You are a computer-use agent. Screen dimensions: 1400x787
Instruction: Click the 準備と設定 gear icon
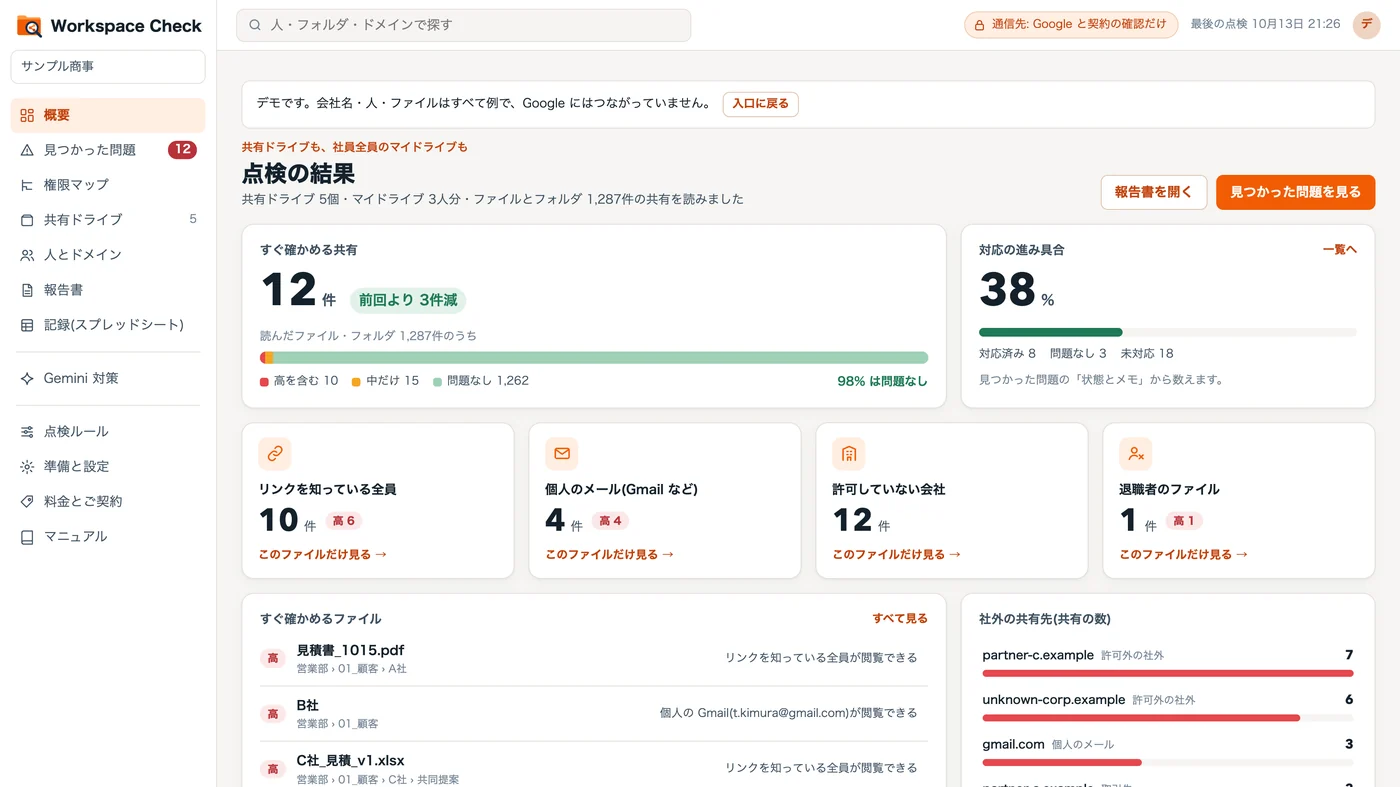pyautogui.click(x=27, y=467)
